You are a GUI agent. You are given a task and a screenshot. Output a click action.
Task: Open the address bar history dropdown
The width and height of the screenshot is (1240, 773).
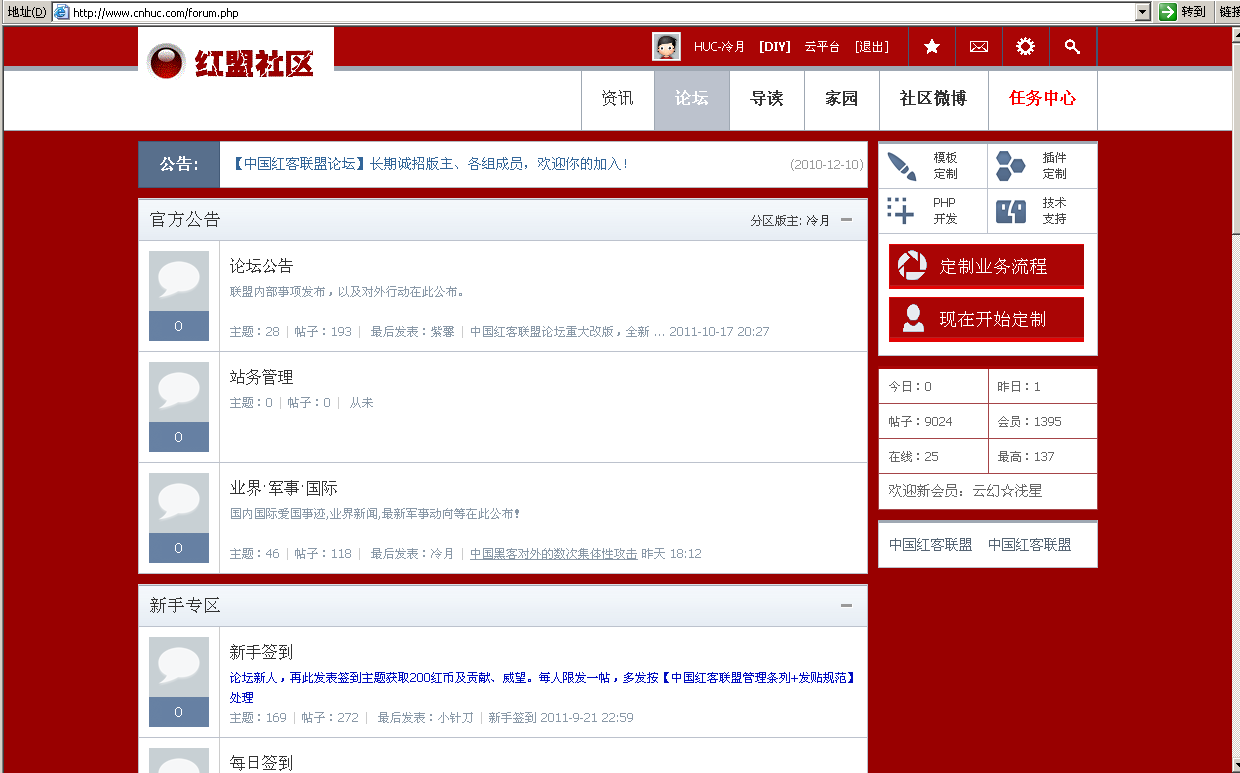[1142, 11]
